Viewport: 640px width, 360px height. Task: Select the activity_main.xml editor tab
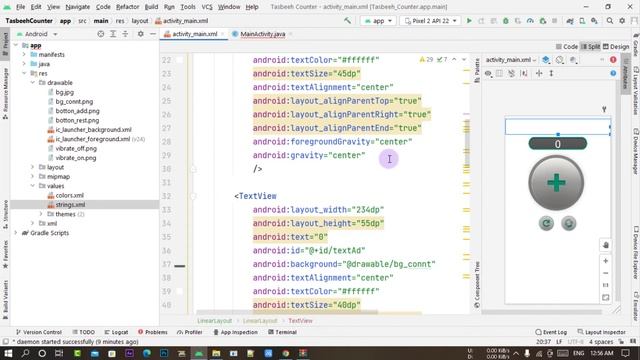pyautogui.click(x=195, y=34)
